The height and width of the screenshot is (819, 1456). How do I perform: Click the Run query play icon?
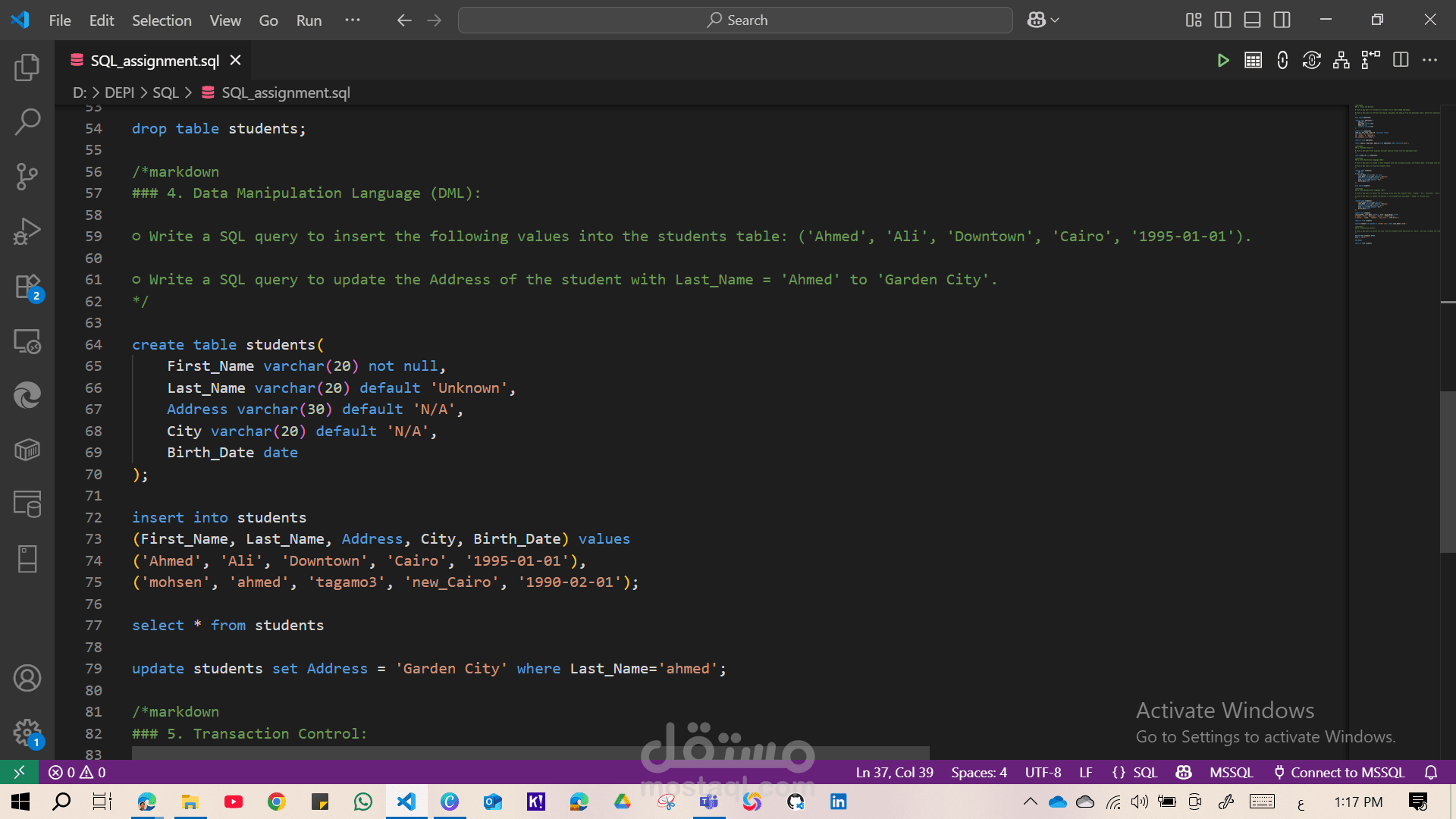pyautogui.click(x=1222, y=61)
